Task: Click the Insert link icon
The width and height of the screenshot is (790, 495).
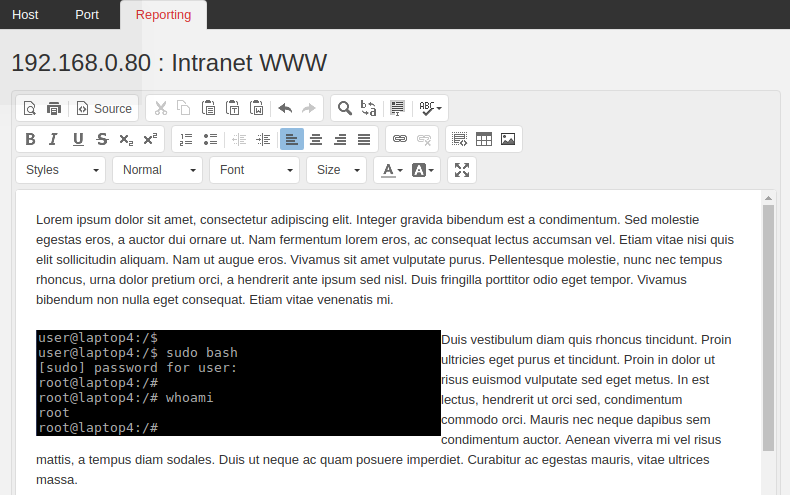Action: 400,139
